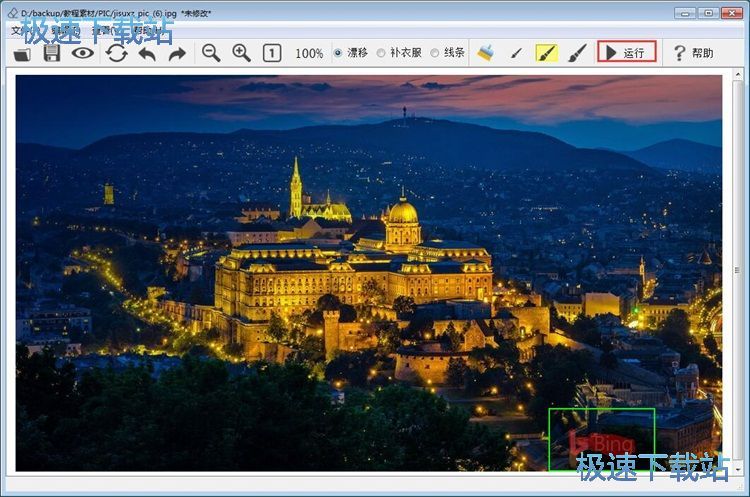750x497 pixels.
Task: Switch to the 线条 radio option
Action: click(434, 53)
